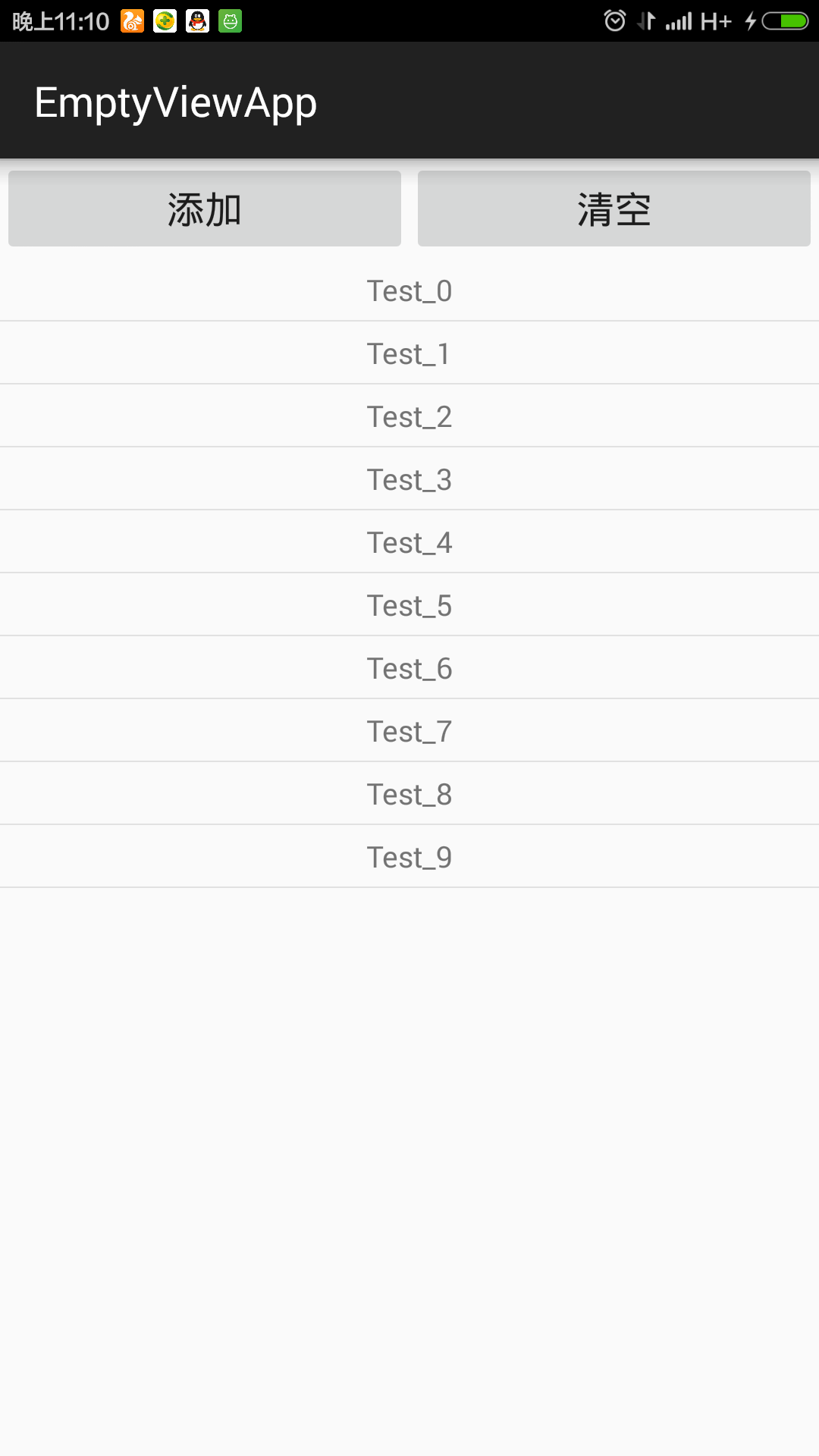The image size is (819, 1456).
Task: Tap the green-yellow circular notification icon
Action: click(x=165, y=21)
